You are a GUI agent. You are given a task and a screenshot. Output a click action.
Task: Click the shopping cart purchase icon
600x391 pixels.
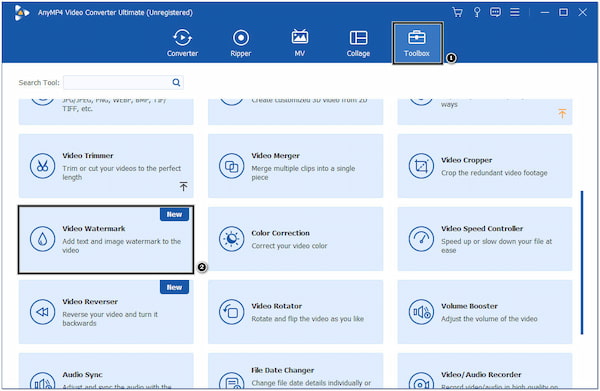point(457,12)
